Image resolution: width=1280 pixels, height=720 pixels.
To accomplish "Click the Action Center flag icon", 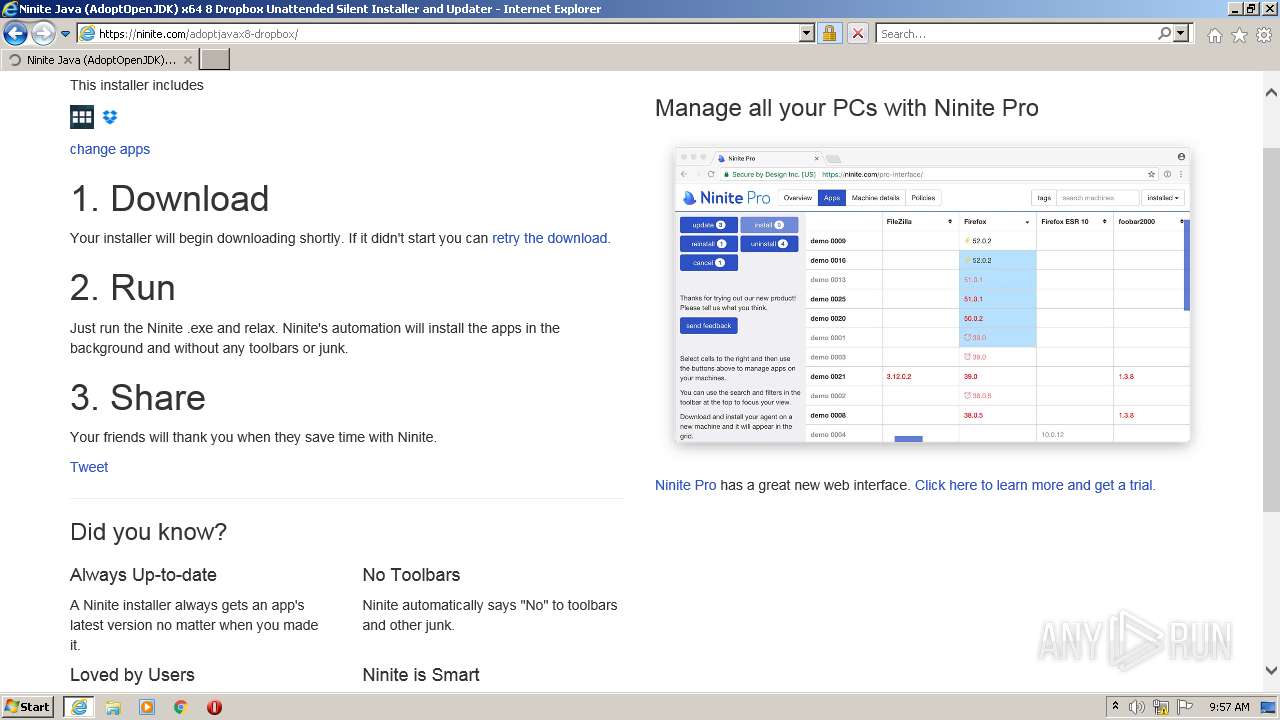I will (x=1185, y=707).
